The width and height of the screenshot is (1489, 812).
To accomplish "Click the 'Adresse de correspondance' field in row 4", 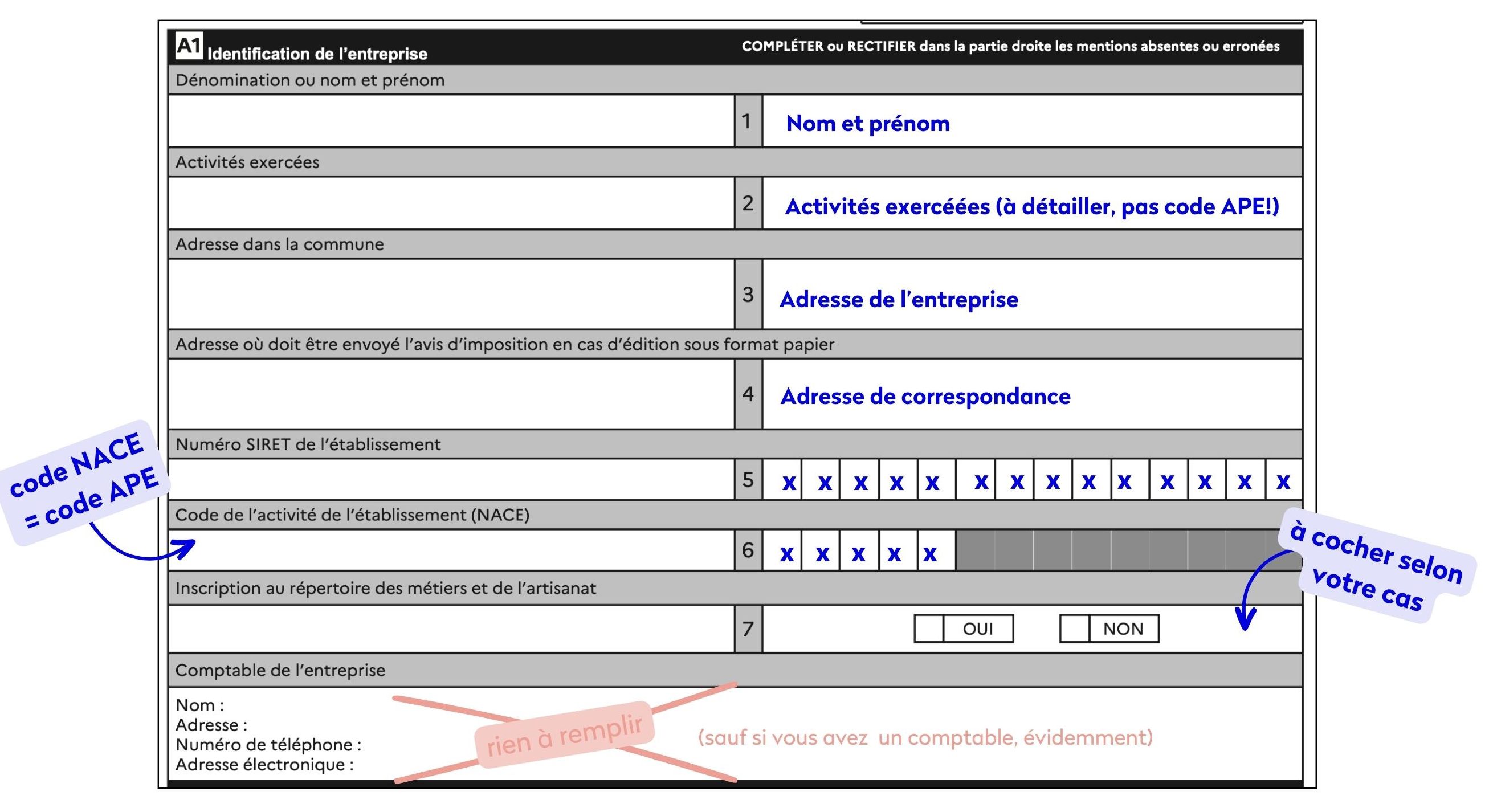I will coord(1033,394).
